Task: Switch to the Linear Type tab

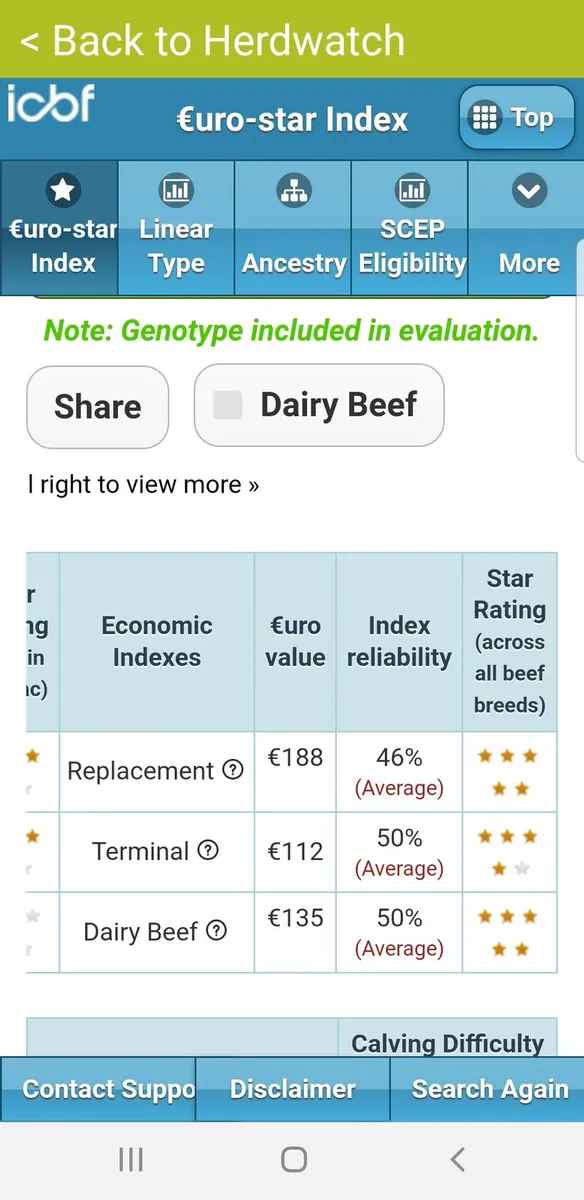Action: [176, 228]
